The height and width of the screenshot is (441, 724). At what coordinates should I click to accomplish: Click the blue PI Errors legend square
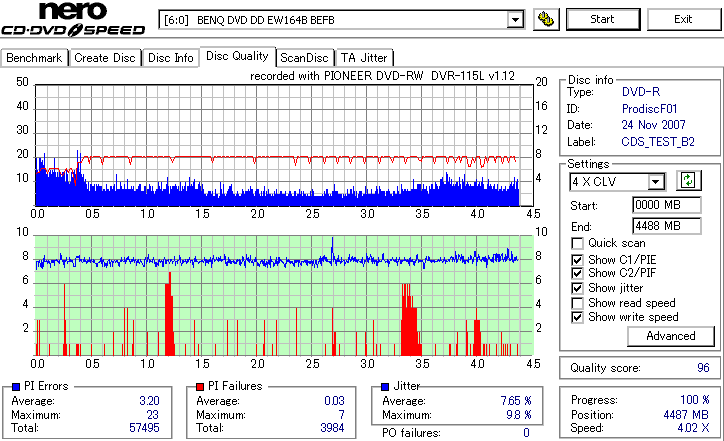tap(16, 387)
